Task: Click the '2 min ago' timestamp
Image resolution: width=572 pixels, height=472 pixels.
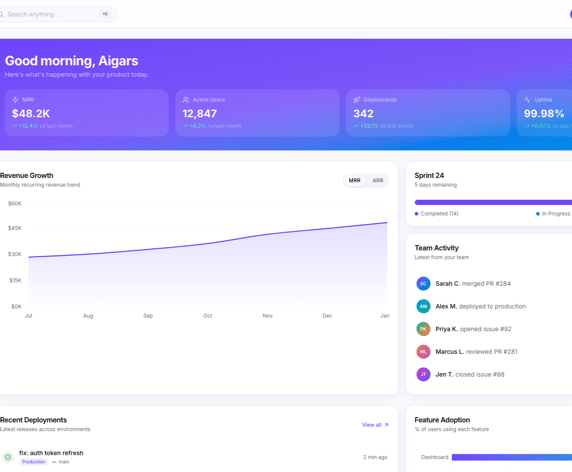Action: click(x=375, y=457)
